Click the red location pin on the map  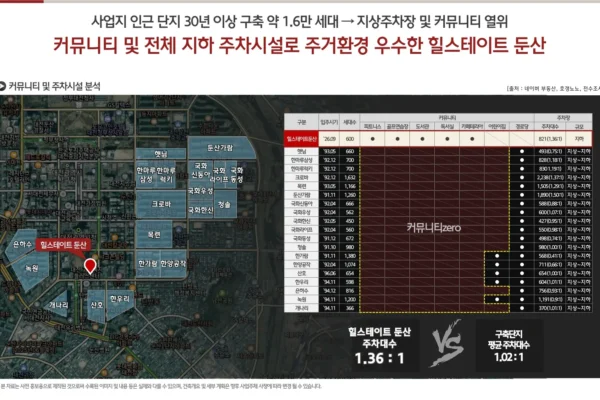[x=90, y=266]
